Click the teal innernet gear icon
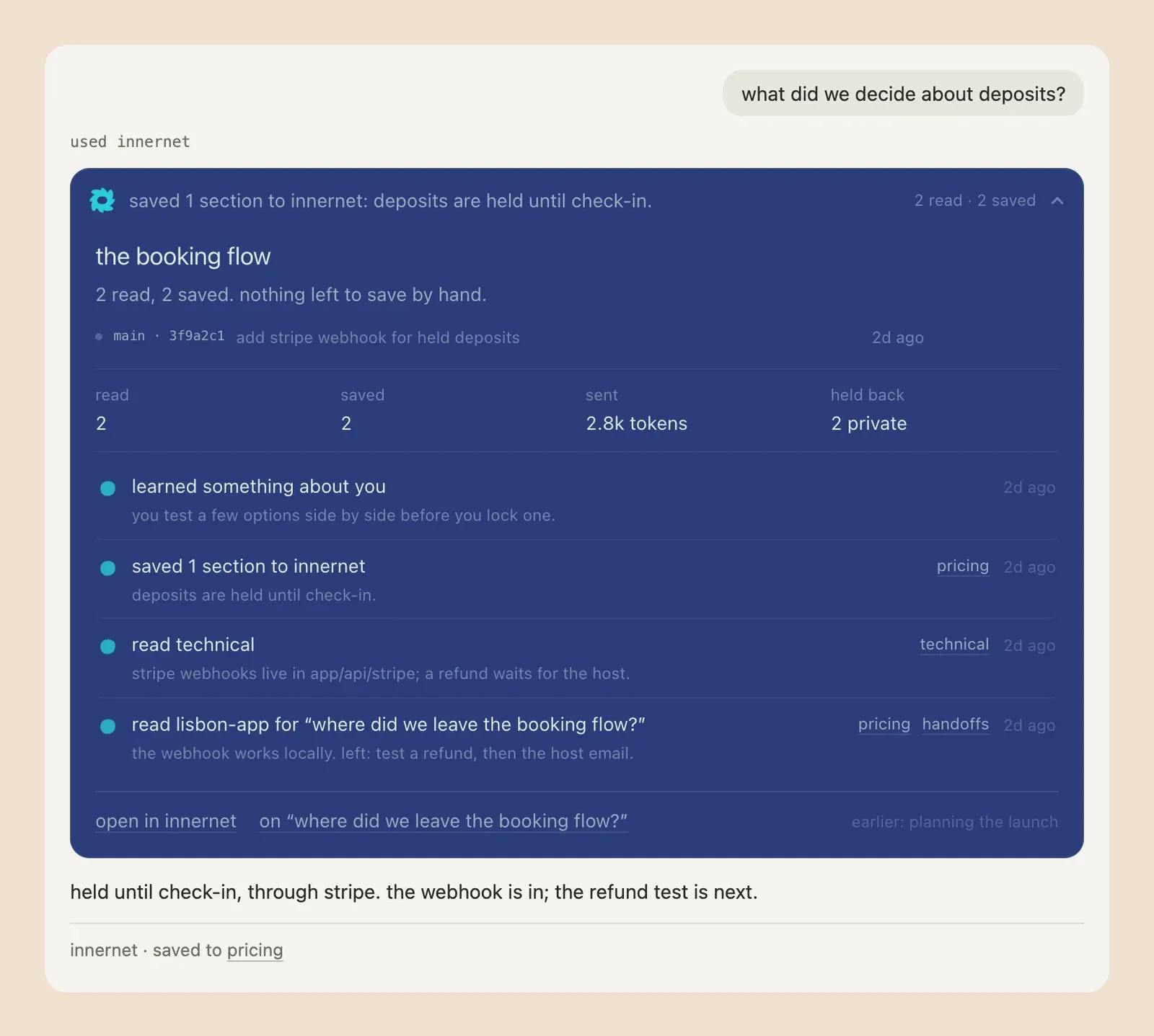The width and height of the screenshot is (1154, 1036). coord(102,200)
